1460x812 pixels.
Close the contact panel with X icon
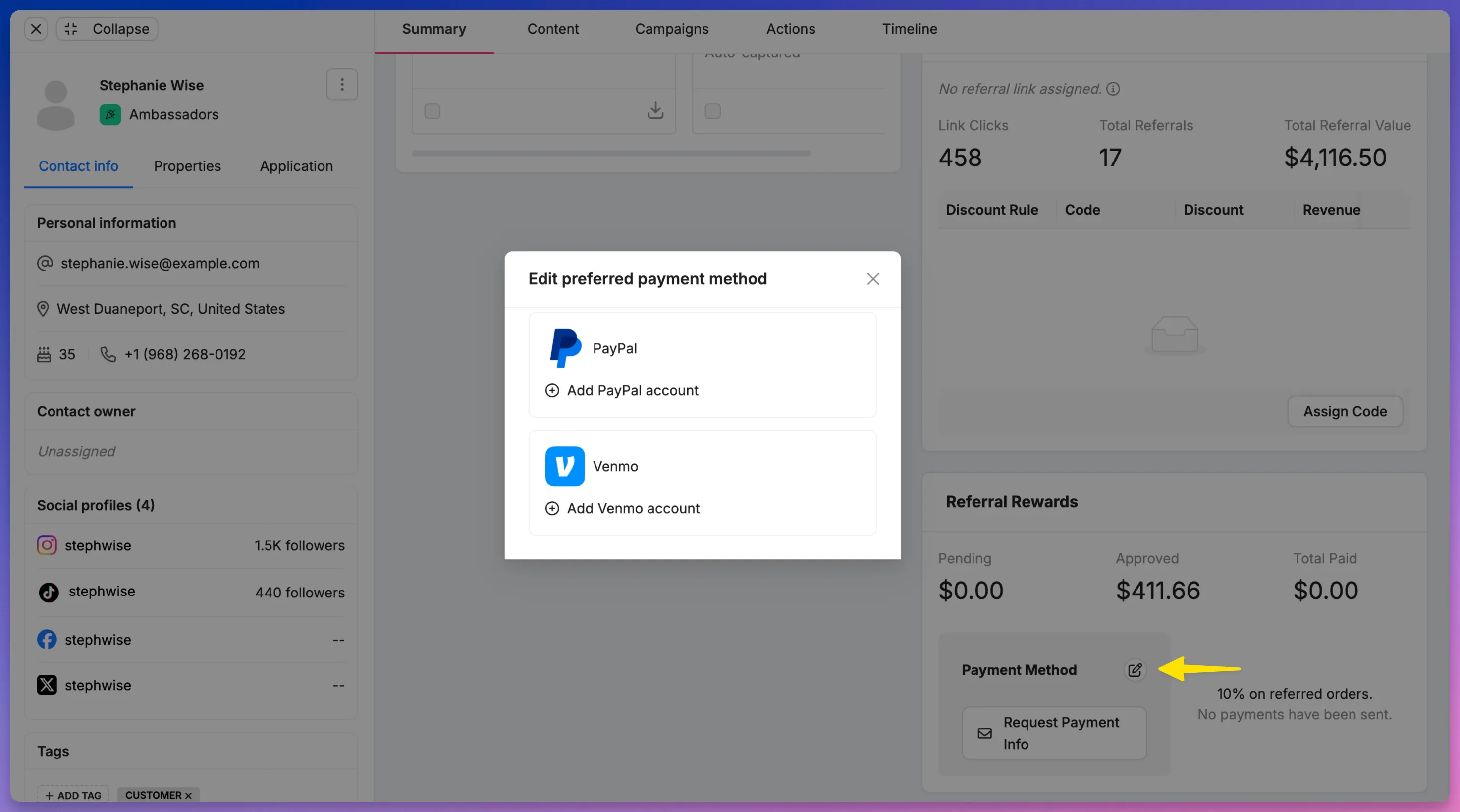click(x=36, y=29)
